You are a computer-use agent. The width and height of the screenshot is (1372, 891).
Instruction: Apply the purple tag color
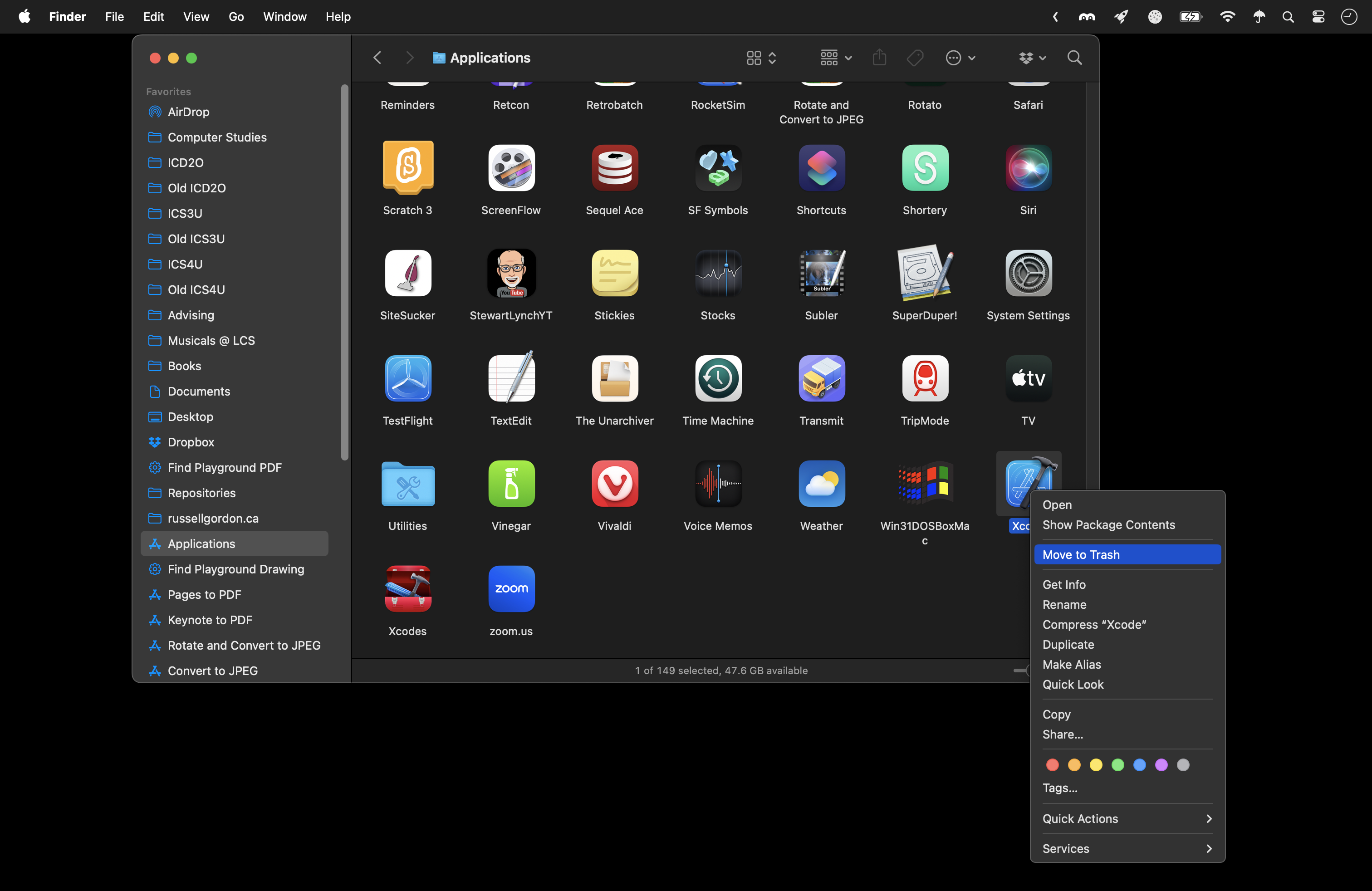tap(1161, 765)
